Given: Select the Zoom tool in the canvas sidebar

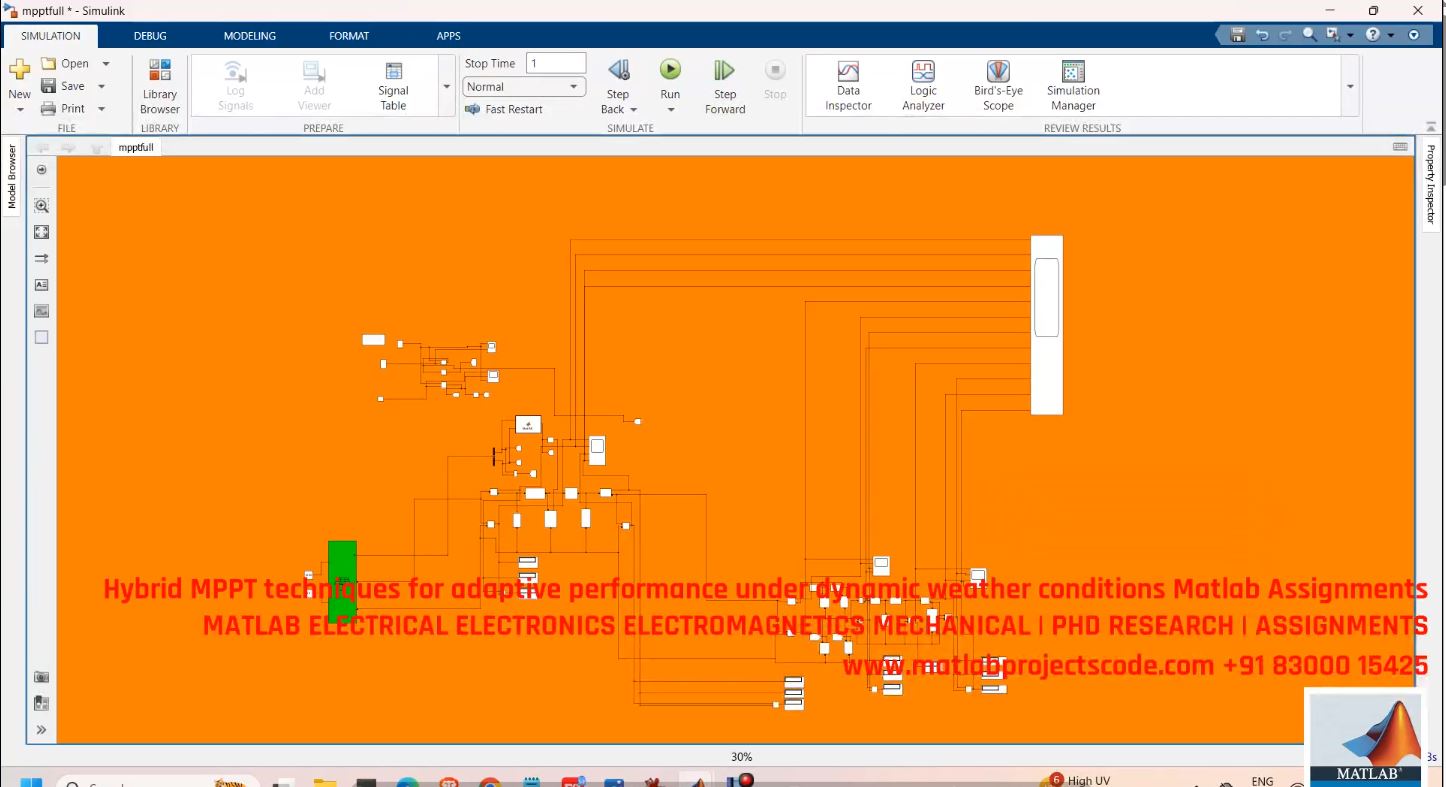Looking at the screenshot, I should (x=41, y=205).
